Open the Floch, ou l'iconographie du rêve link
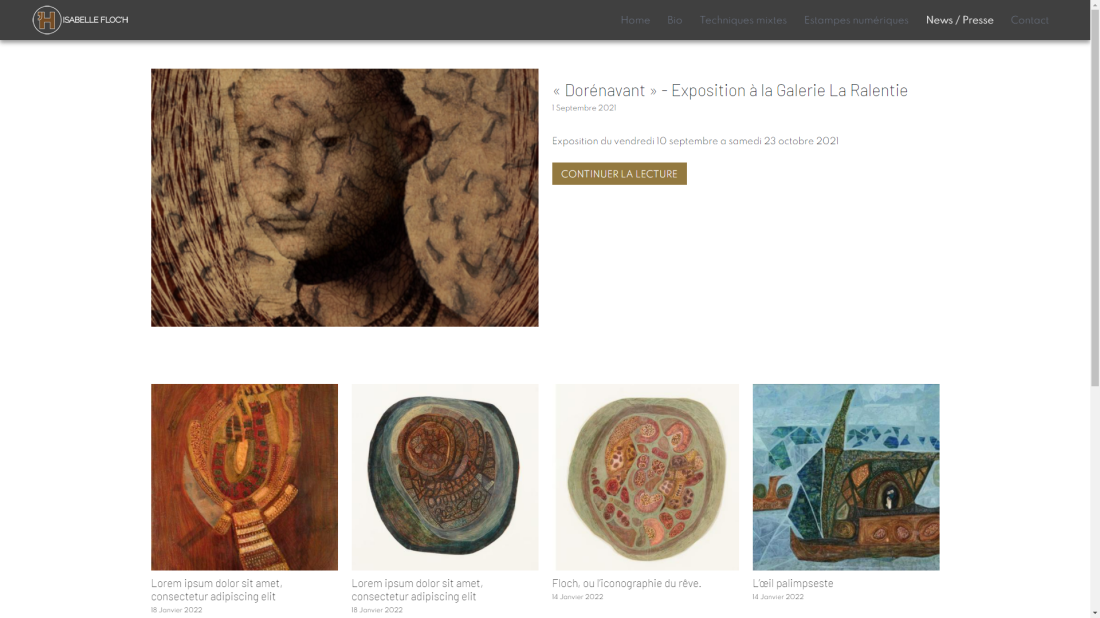The width and height of the screenshot is (1100, 618). coord(626,583)
